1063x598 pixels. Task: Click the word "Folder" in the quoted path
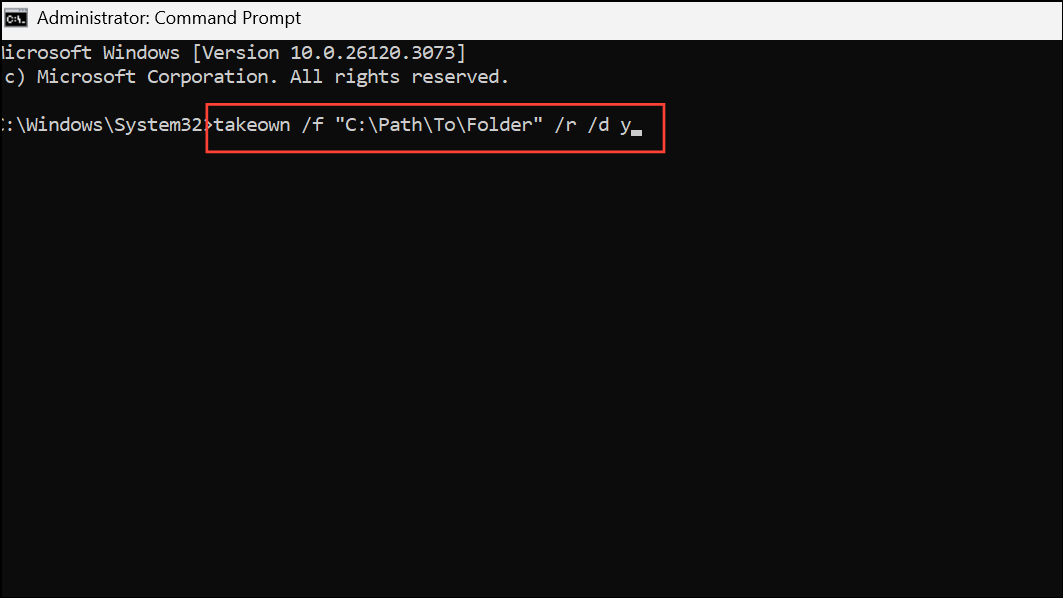click(x=499, y=125)
